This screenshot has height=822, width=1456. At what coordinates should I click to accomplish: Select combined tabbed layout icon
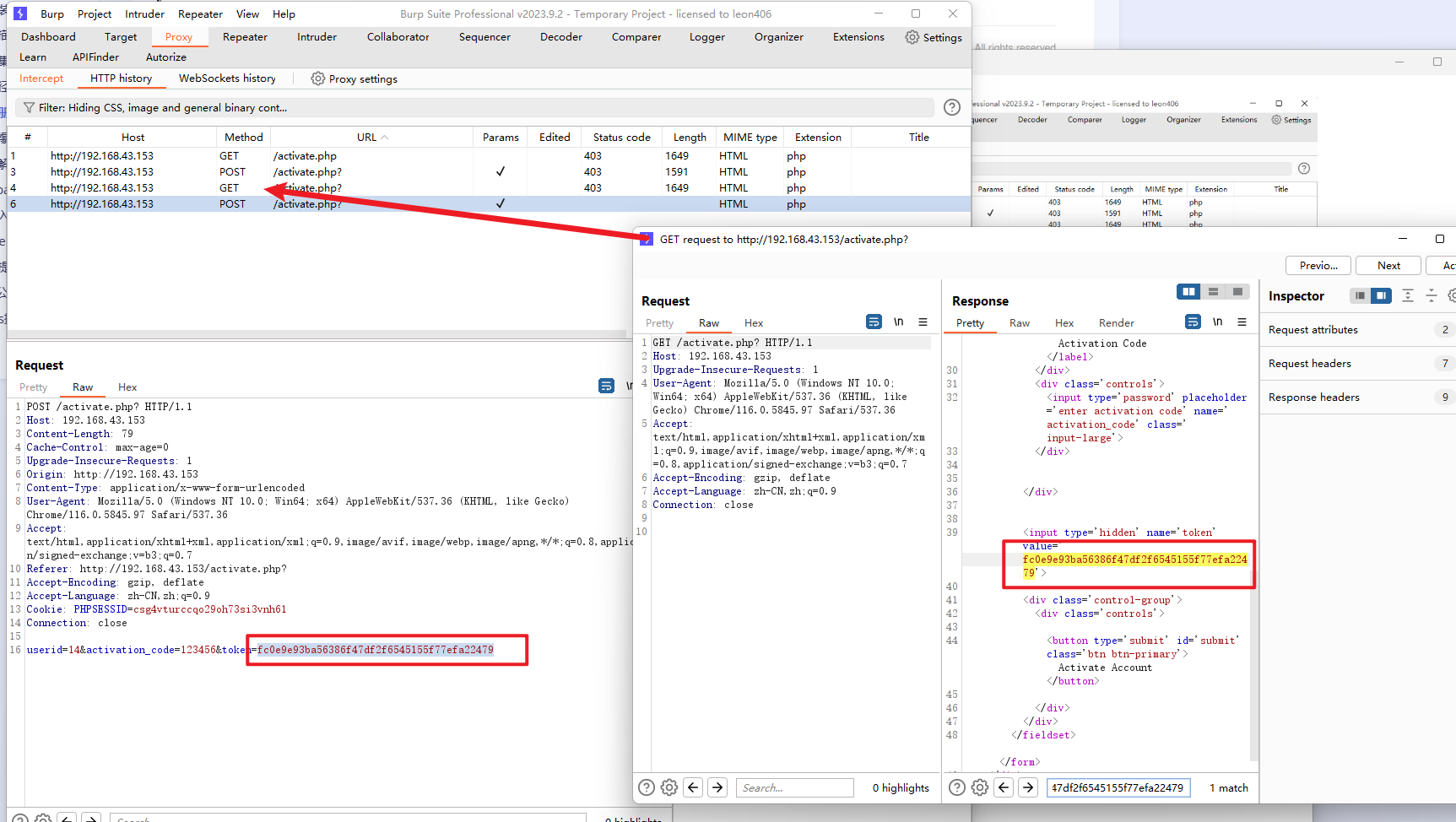click(x=1237, y=291)
